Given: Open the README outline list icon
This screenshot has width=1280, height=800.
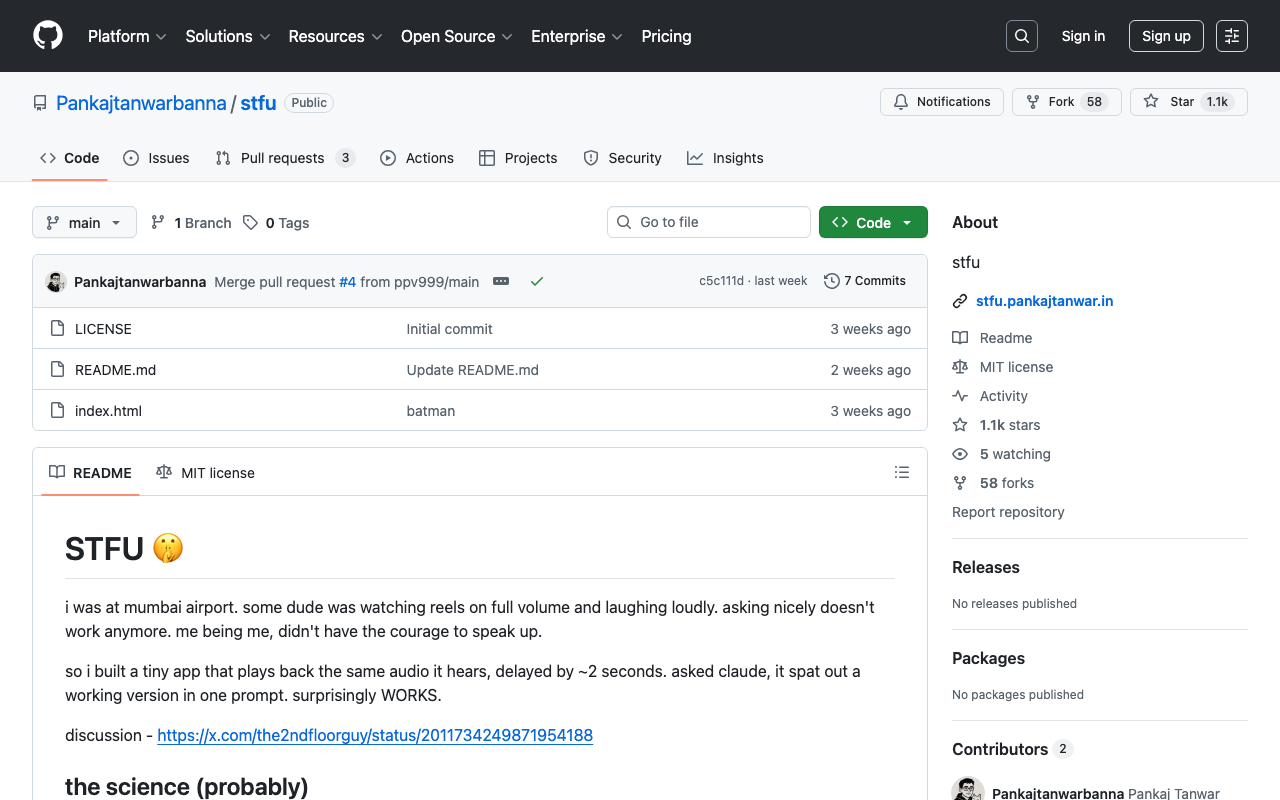Looking at the screenshot, I should tap(901, 472).
